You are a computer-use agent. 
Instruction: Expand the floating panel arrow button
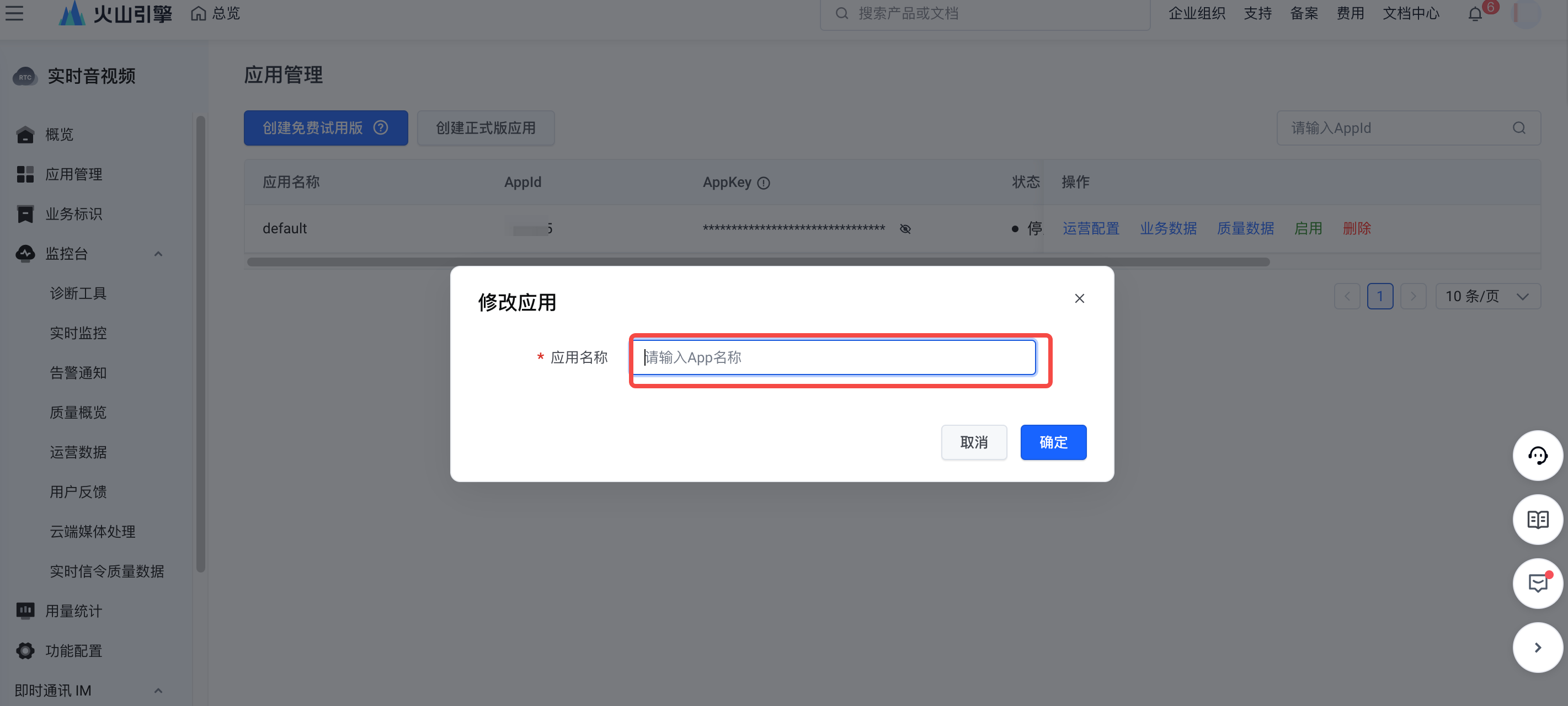pos(1538,648)
